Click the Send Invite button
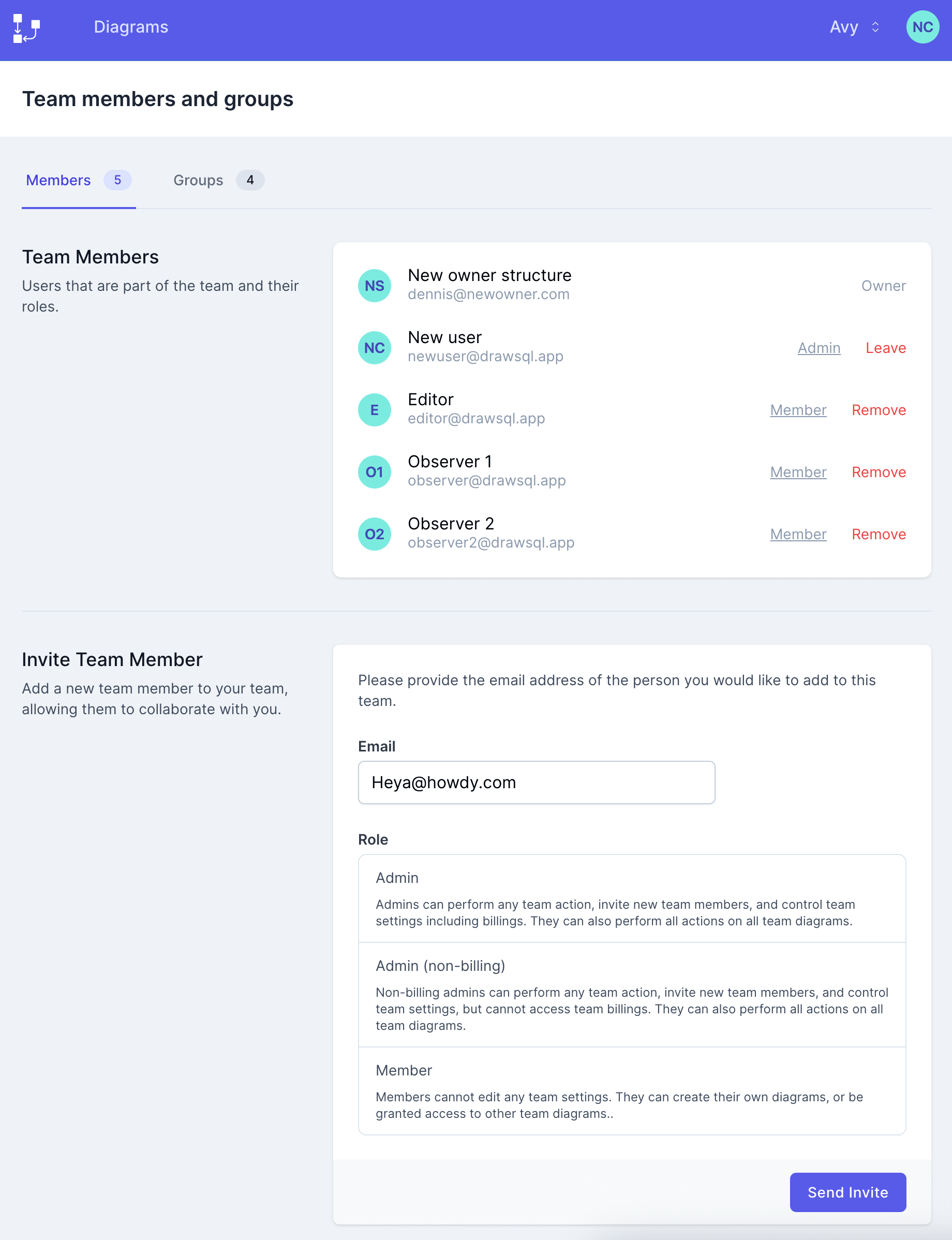 point(847,1192)
